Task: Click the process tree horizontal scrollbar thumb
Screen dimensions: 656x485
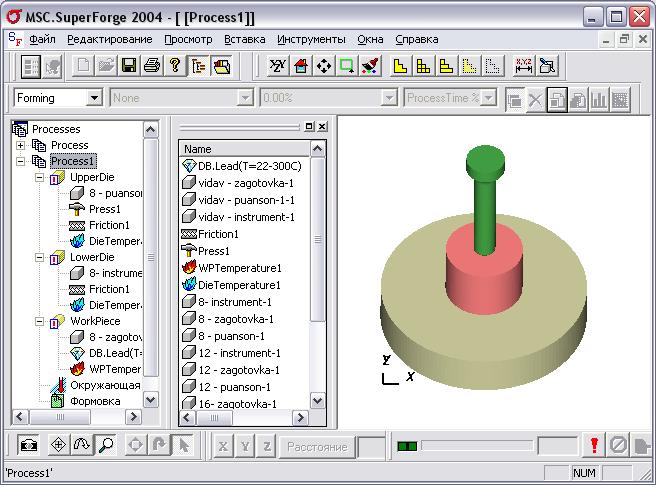Action: tap(60, 417)
